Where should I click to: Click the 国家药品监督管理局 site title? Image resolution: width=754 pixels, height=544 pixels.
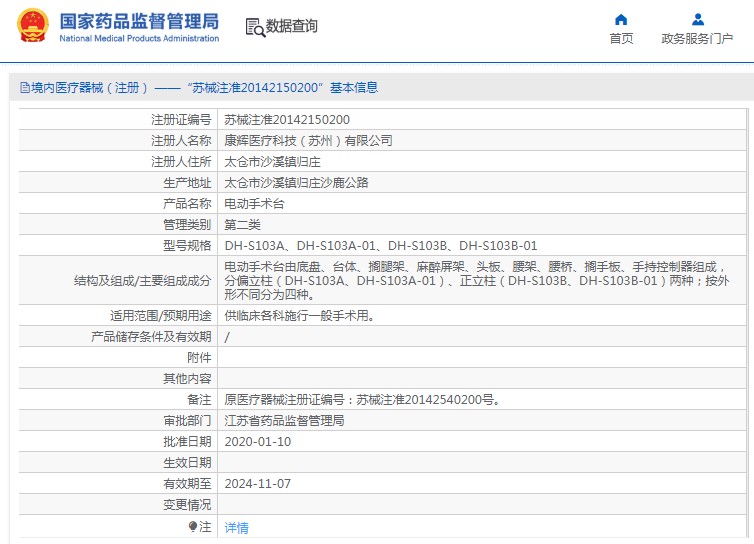pos(139,20)
